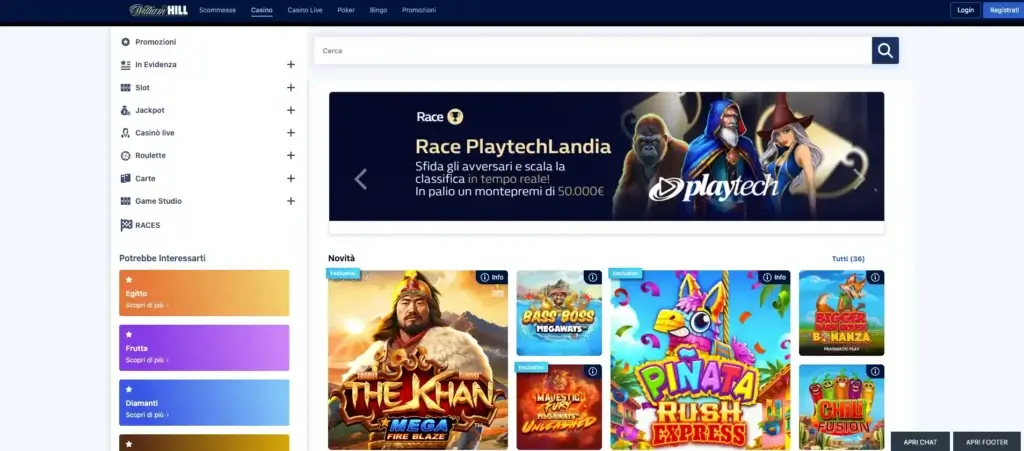Screen dimensions: 1024x451
Task: Expand the In Evidenza section
Action: [291, 65]
